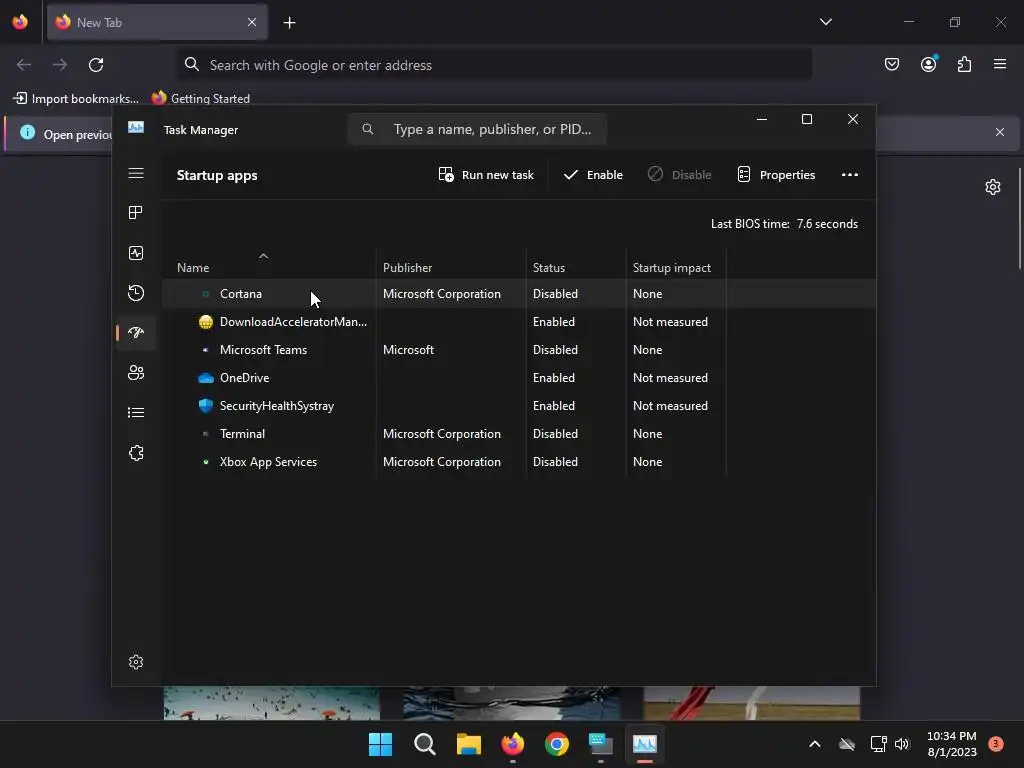Click Import bookmarks link in Firefox

tap(76, 99)
